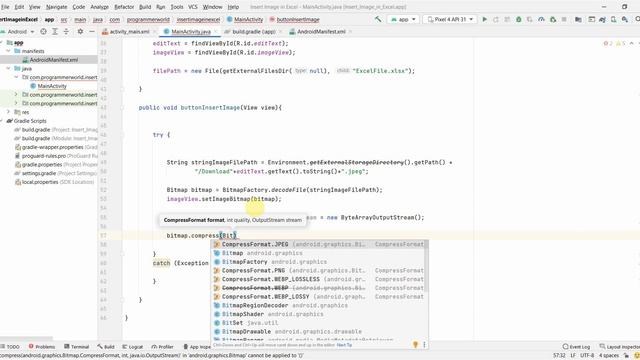Open the Pixel 4 API 31 device dropdown
The height and width of the screenshot is (360, 640).
(450, 19)
